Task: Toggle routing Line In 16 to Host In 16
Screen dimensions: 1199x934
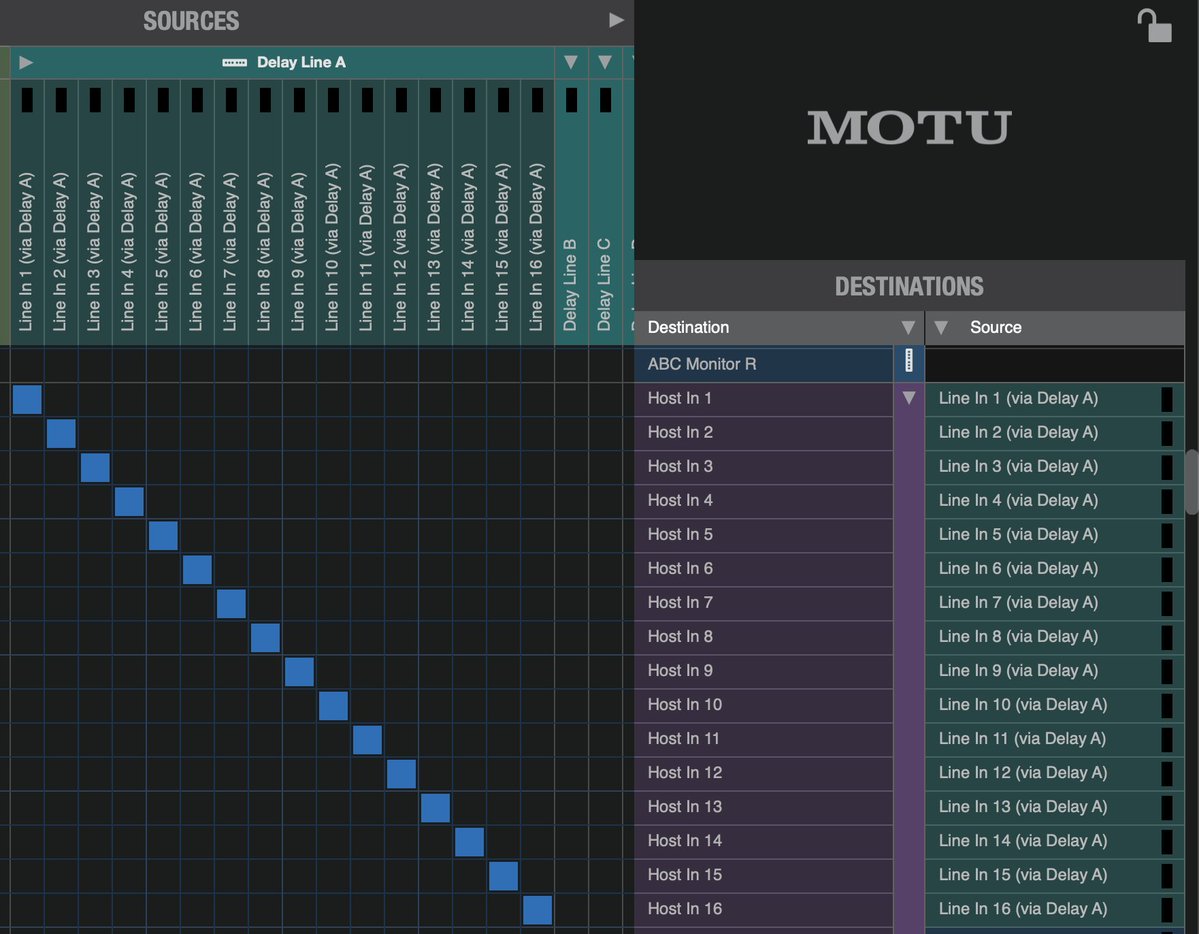Action: coord(538,910)
